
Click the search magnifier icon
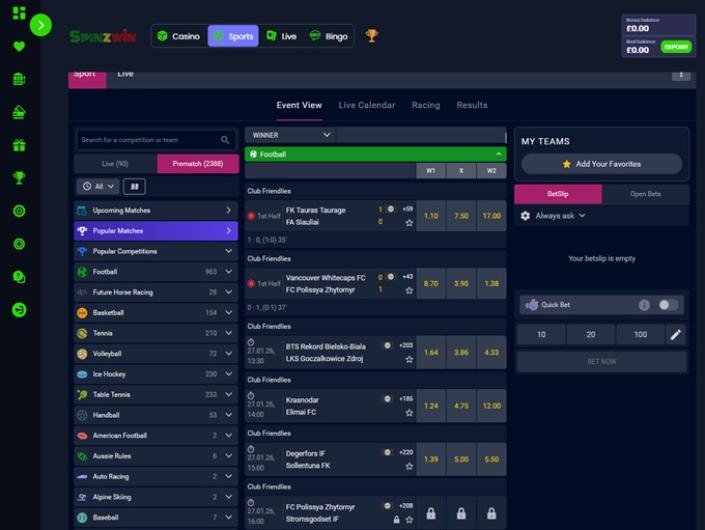pos(226,140)
